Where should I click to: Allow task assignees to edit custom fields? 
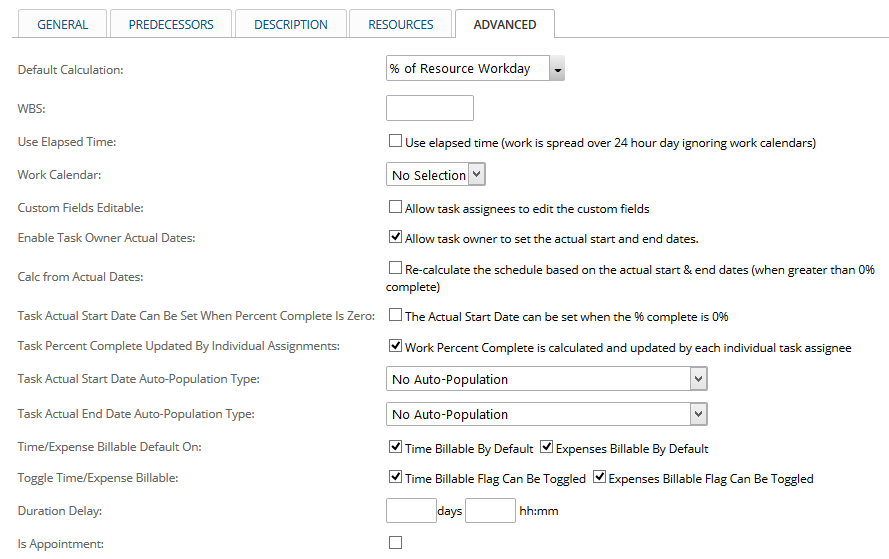click(x=395, y=207)
